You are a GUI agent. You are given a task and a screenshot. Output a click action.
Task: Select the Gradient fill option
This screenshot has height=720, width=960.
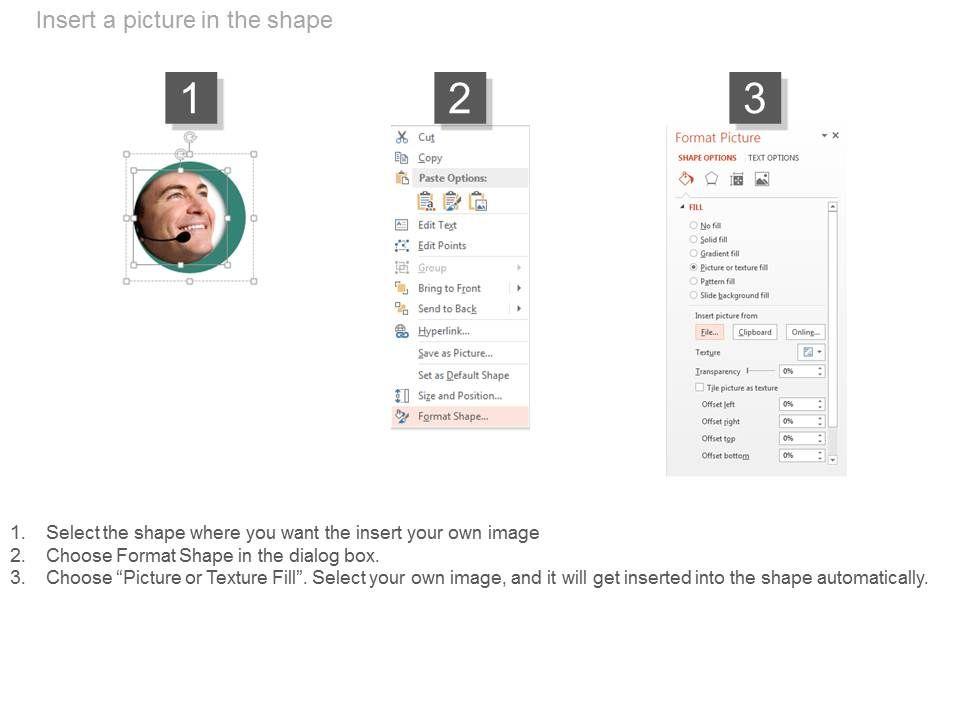694,254
